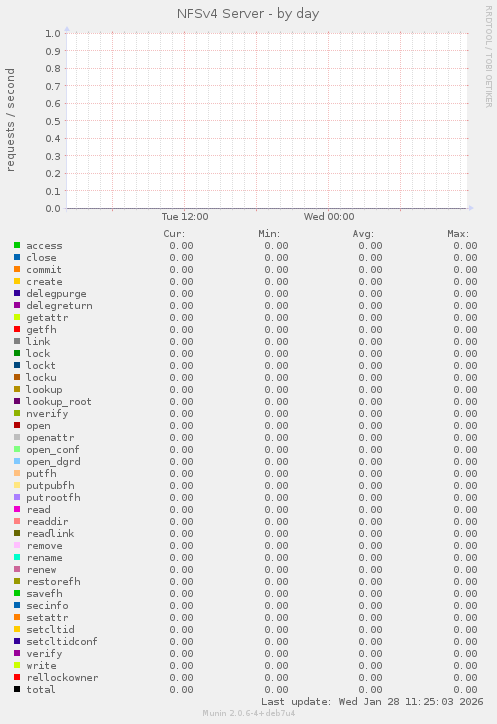Click the 'getattr' legend label
This screenshot has width=497, height=724.
[x=47, y=318]
